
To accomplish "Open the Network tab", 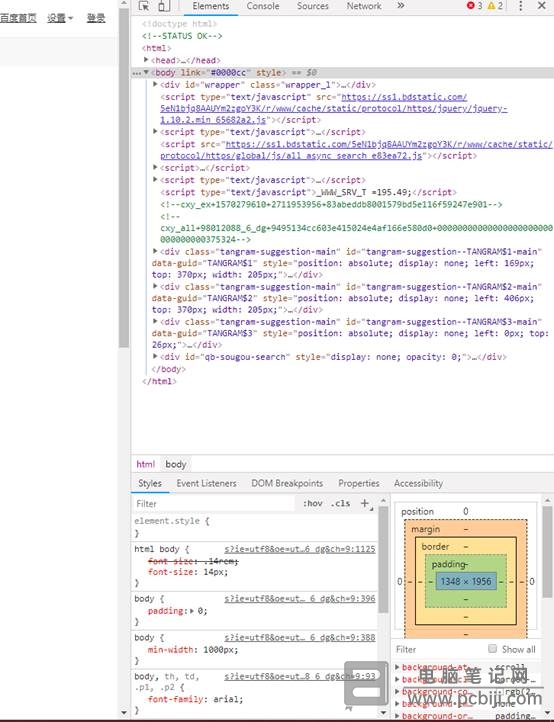I will (364, 6).
